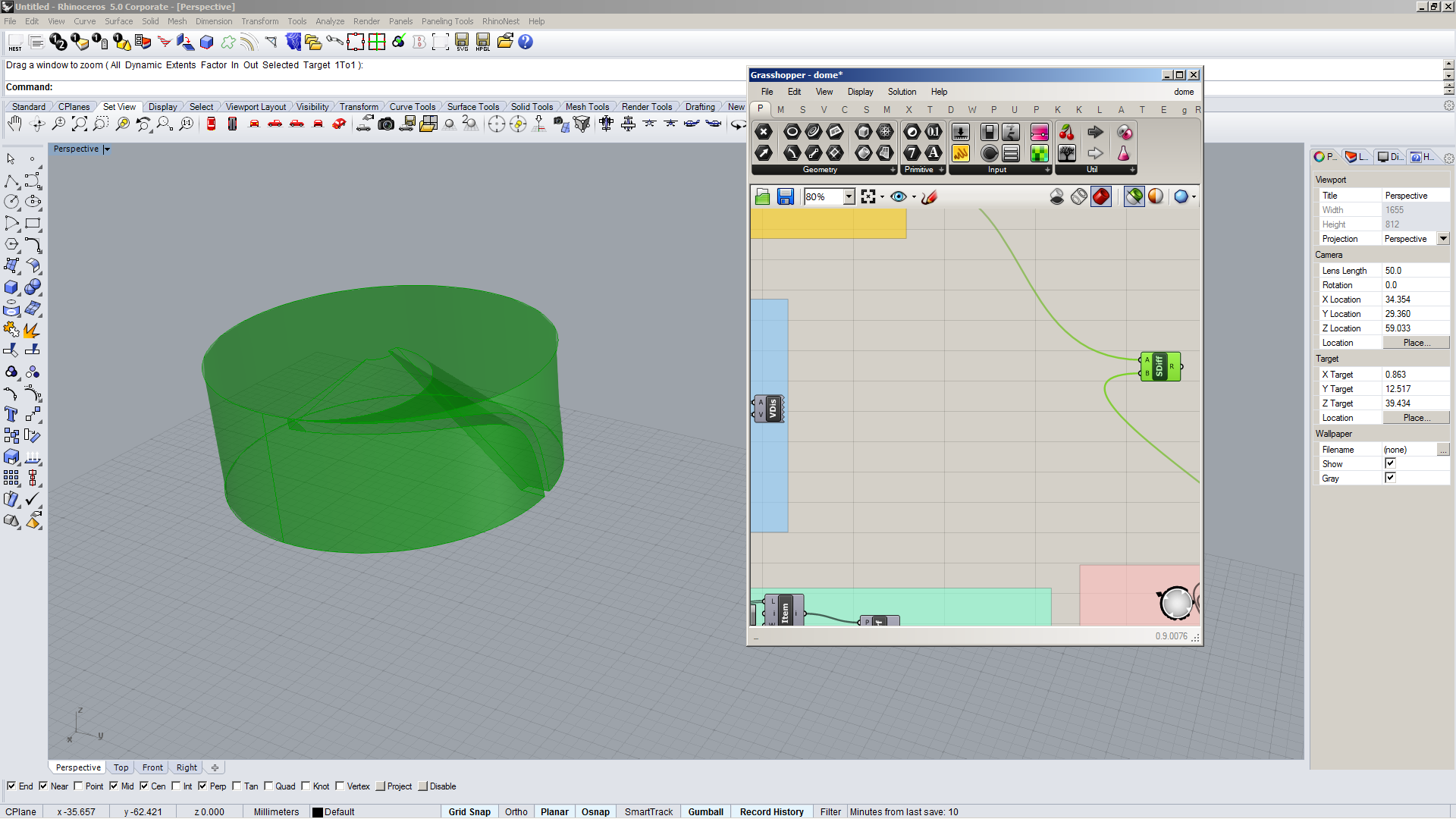Toggle Gumball in status bar
This screenshot has width=1456, height=819.
[706, 811]
